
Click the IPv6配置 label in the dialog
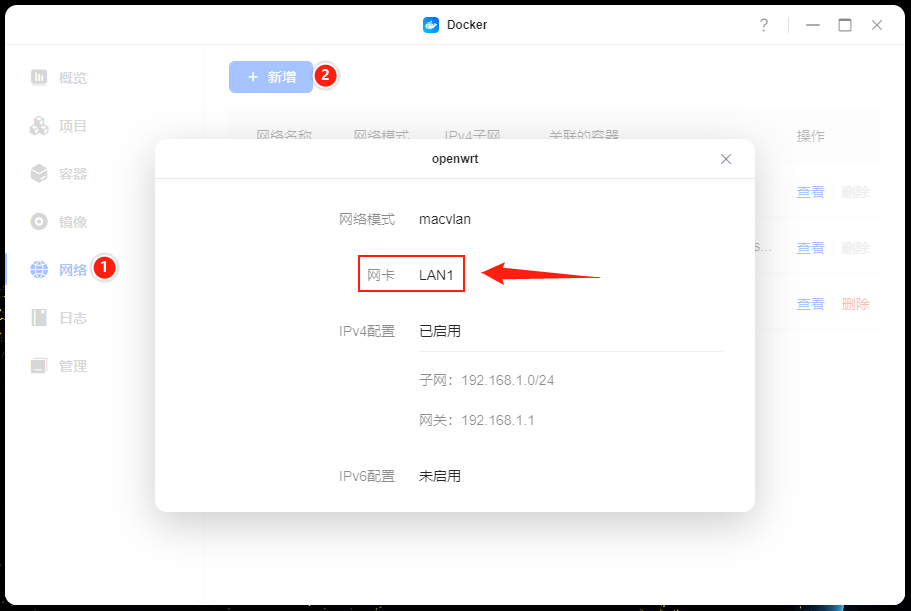(367, 476)
